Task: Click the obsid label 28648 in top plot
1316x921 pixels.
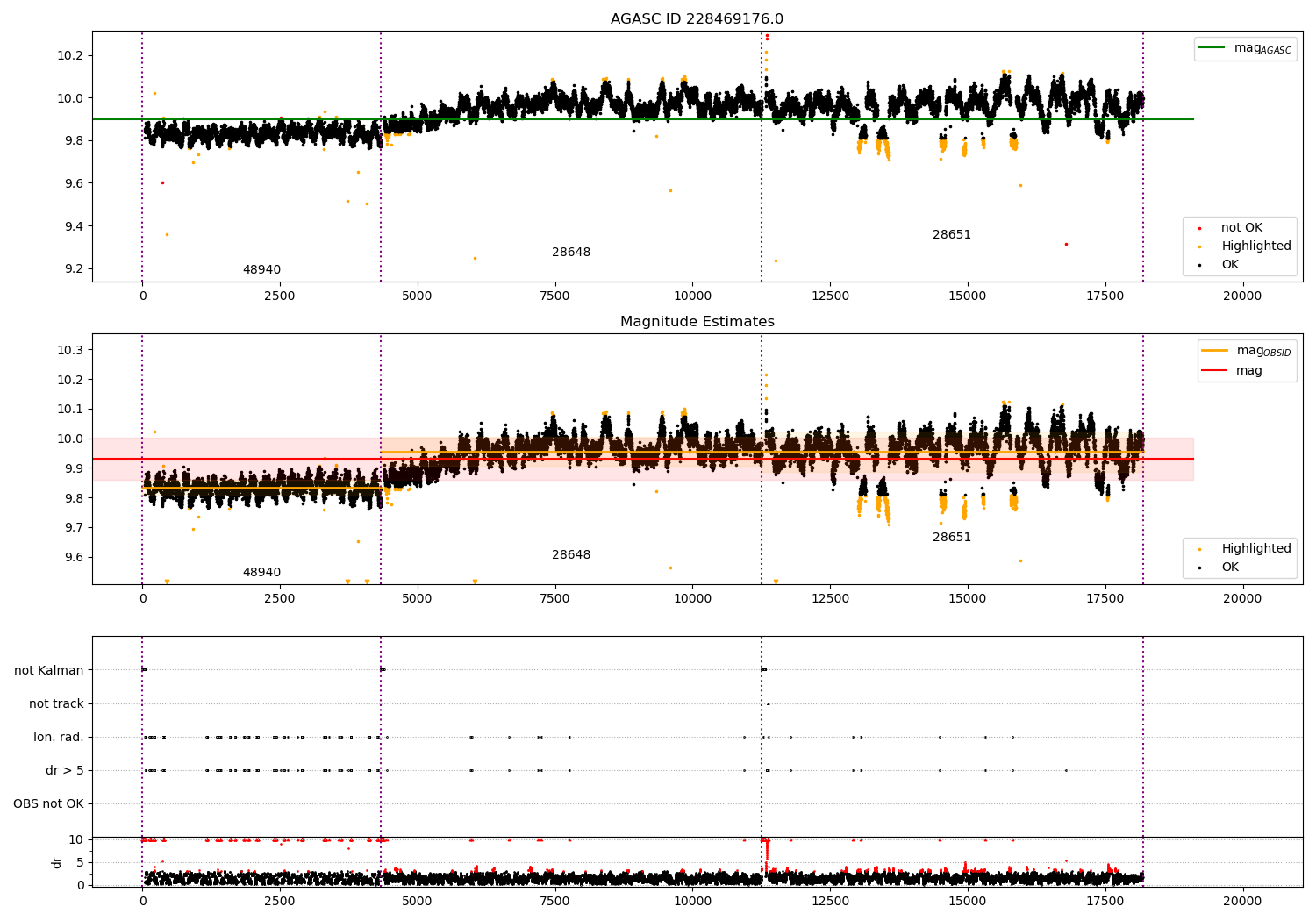Action: [x=571, y=253]
